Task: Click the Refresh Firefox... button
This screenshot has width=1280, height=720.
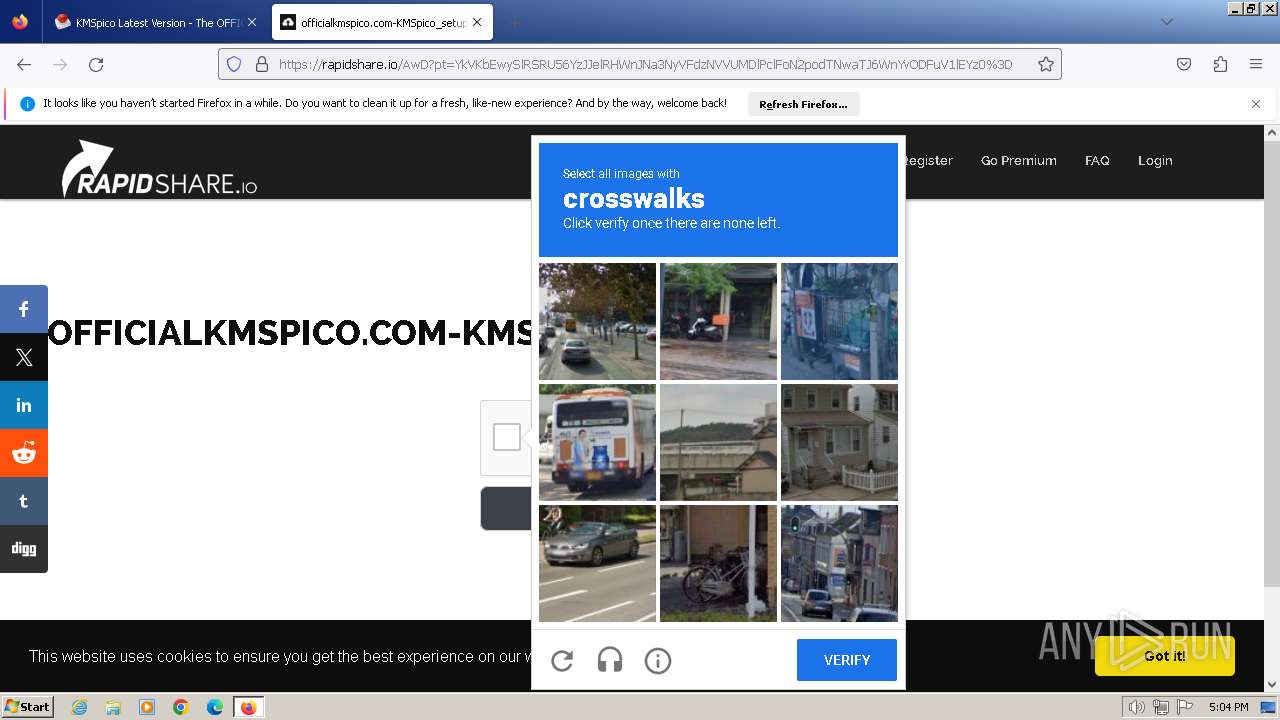Action: coord(803,104)
